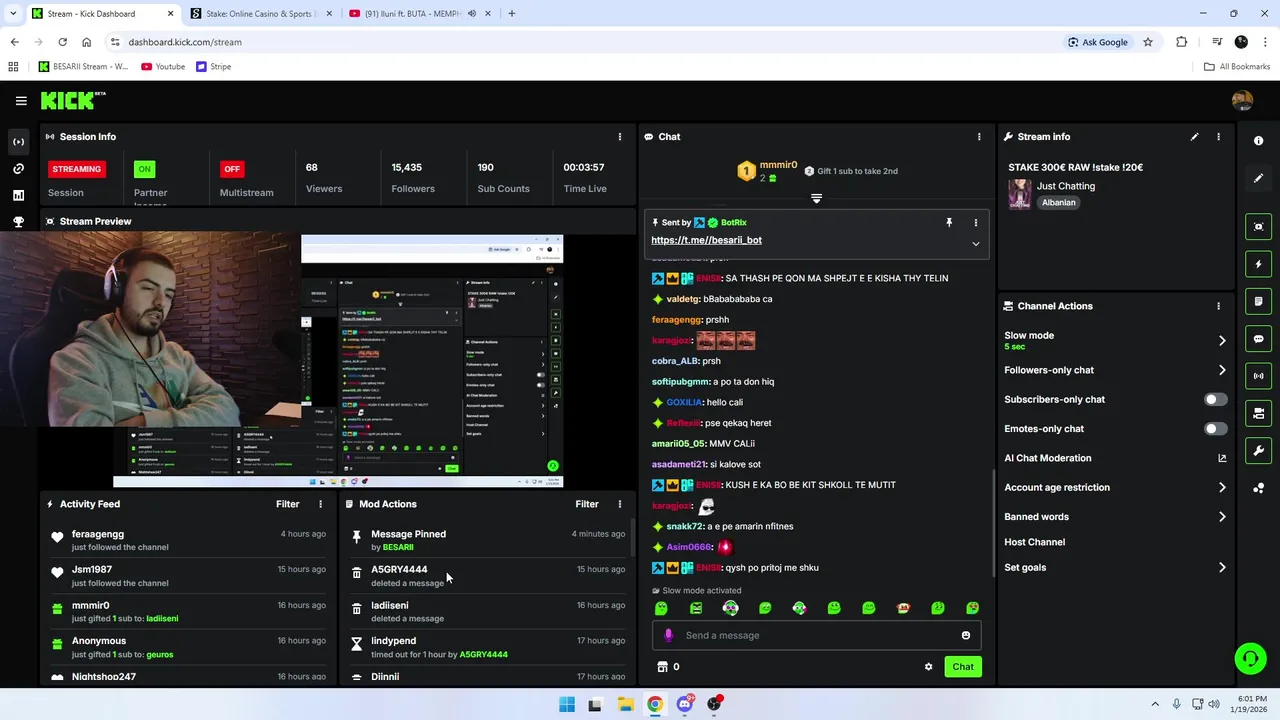Screen dimensions: 1280x720
Task: Open Windows Start menu
Action: tap(567, 704)
